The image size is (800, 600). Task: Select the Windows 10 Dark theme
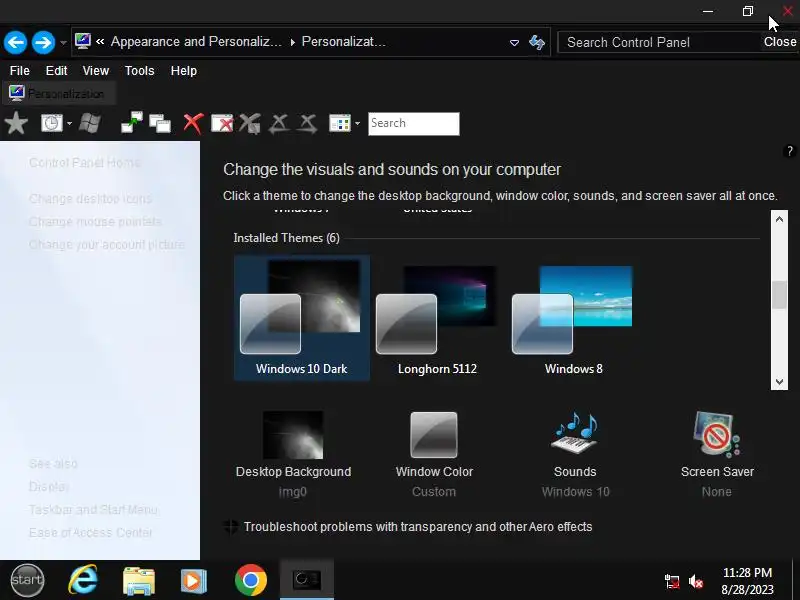(x=302, y=318)
